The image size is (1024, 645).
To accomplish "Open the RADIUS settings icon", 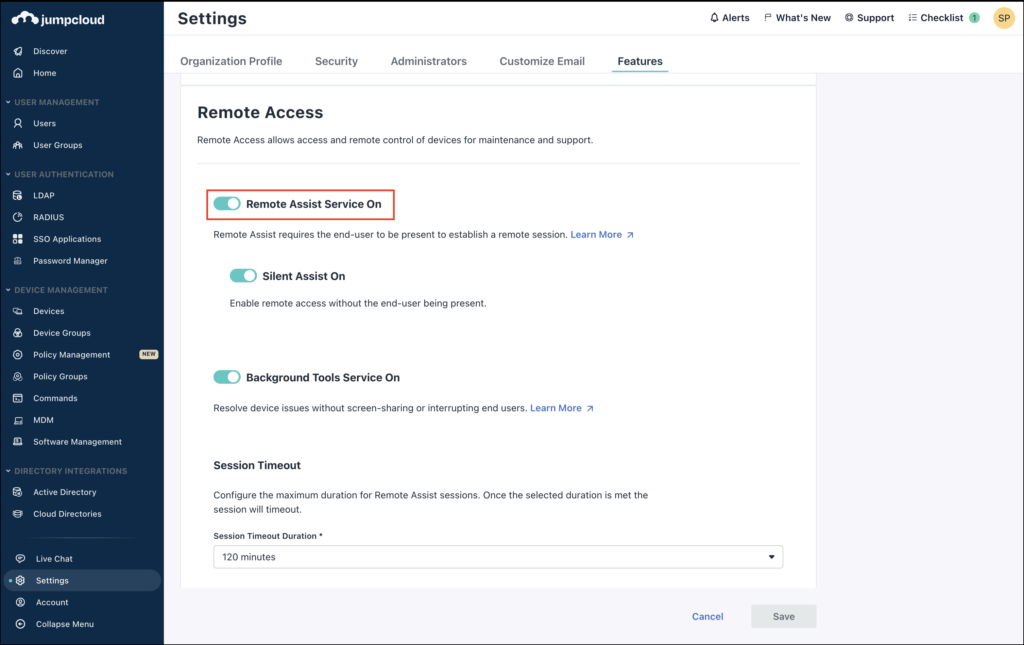I will point(19,217).
